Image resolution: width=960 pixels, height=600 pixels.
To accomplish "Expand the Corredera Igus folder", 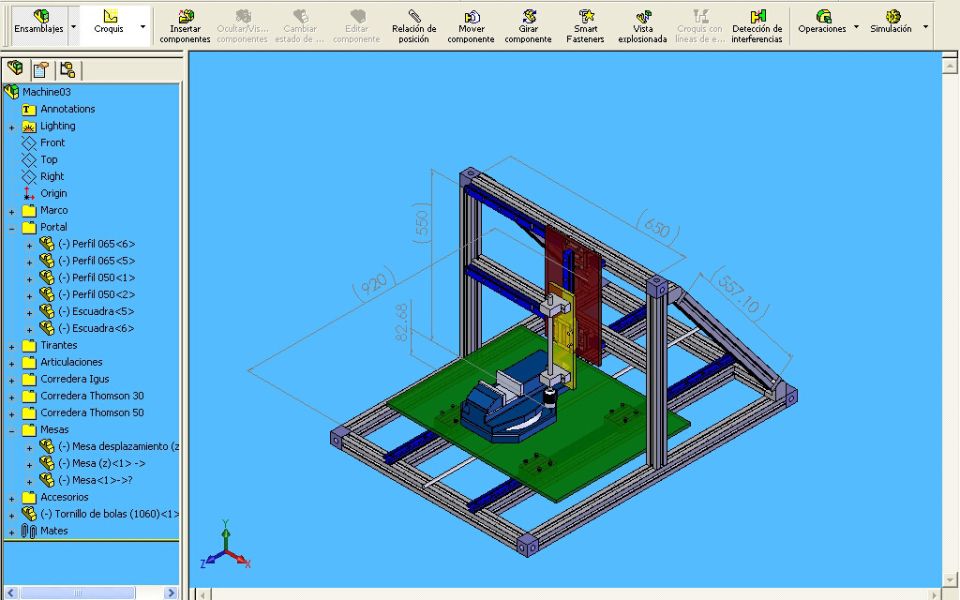I will coord(12,380).
